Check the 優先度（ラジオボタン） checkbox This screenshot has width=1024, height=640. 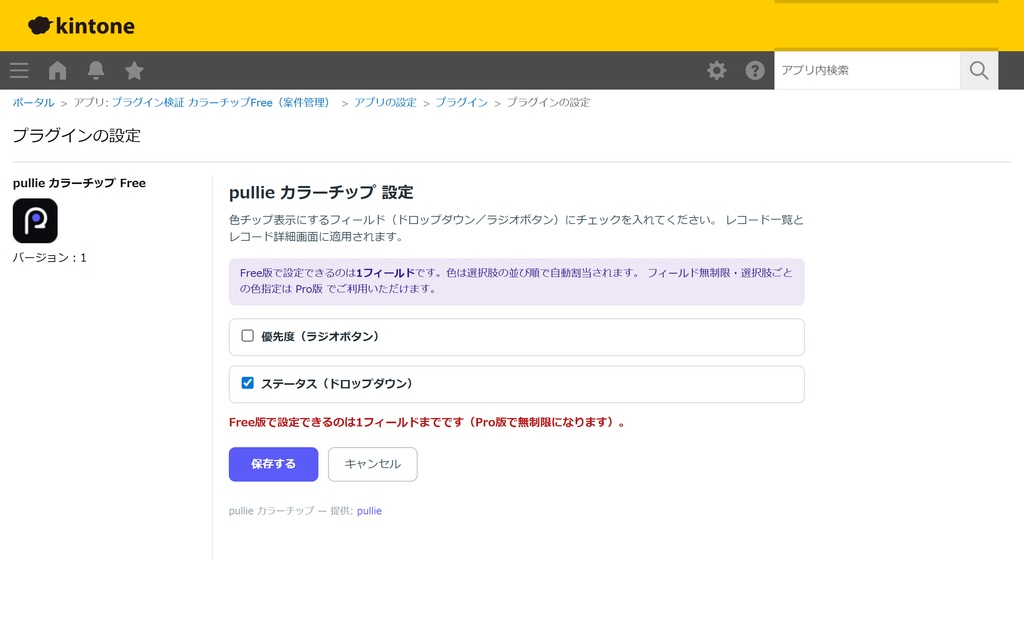pyautogui.click(x=248, y=336)
